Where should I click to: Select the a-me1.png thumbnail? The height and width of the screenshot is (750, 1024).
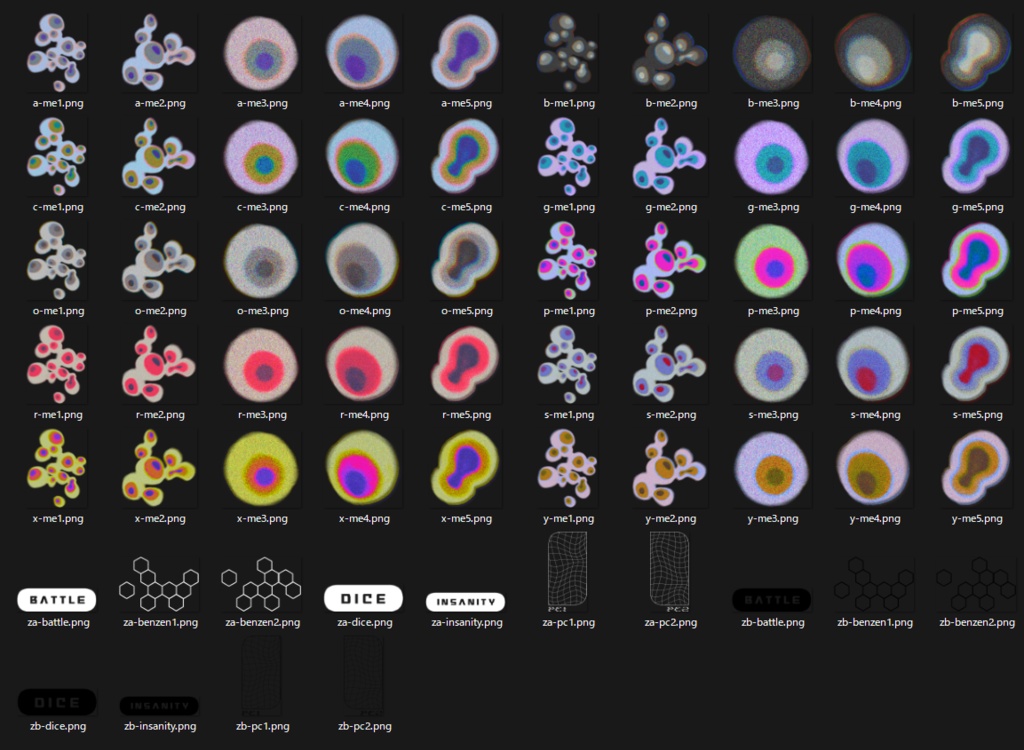[57, 53]
